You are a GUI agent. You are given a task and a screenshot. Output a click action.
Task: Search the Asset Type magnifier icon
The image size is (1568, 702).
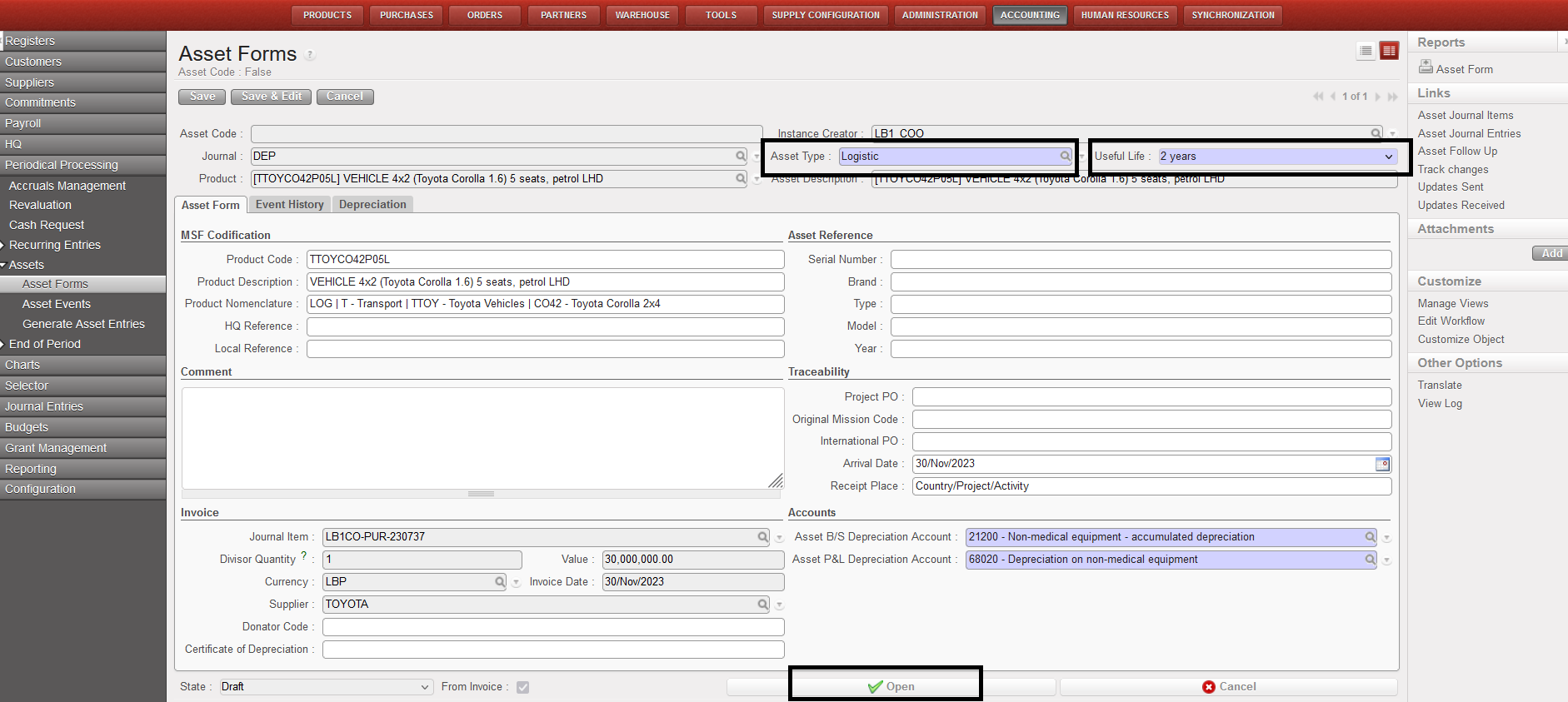(1065, 156)
